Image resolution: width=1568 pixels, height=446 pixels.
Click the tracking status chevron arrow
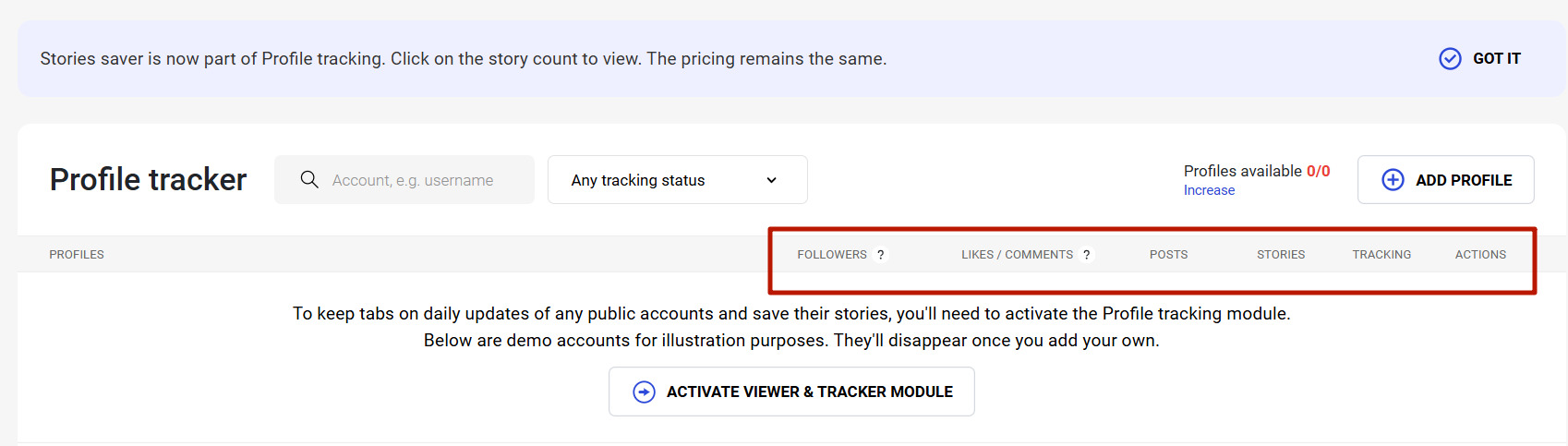pyautogui.click(x=771, y=180)
